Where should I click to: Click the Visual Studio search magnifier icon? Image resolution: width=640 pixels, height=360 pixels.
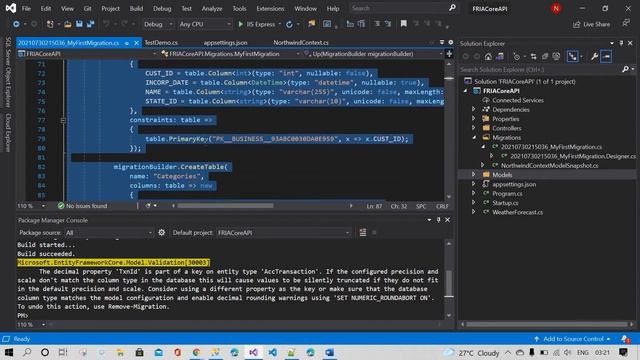[x=452, y=8]
